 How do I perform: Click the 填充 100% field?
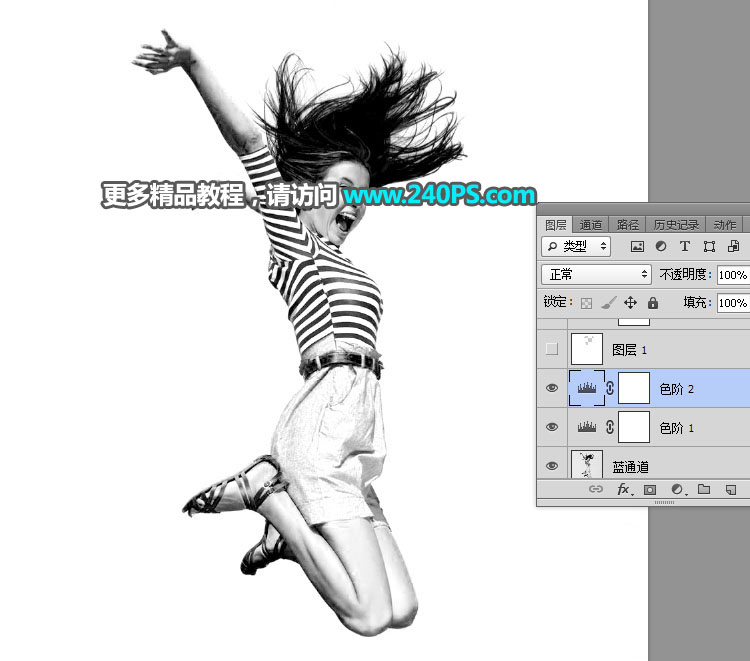click(x=733, y=303)
